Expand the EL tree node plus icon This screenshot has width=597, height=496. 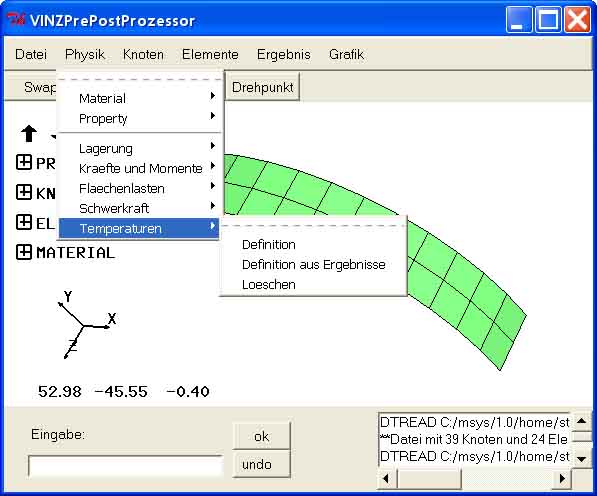point(24,222)
